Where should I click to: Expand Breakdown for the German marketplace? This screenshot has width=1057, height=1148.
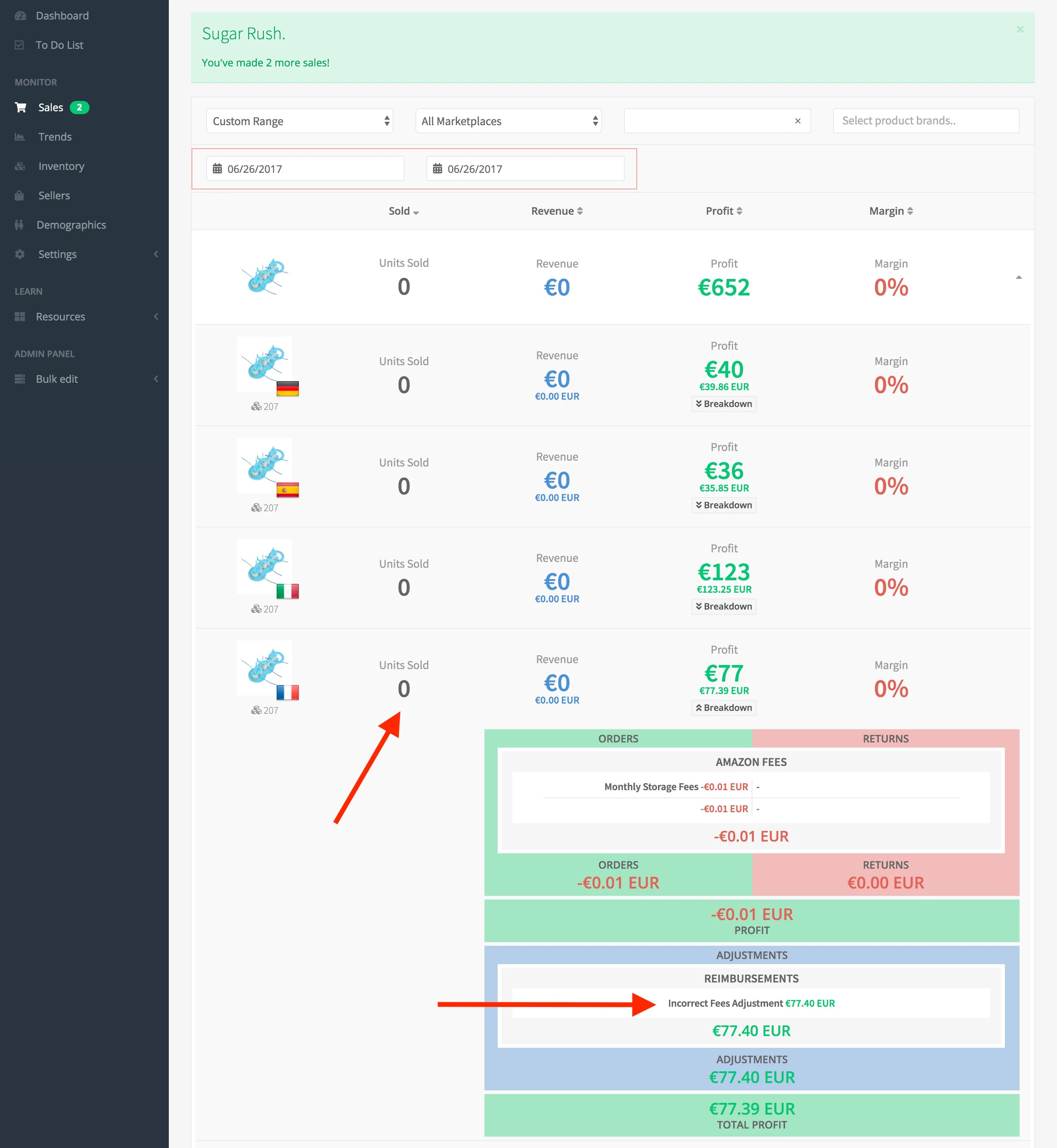[723, 404]
